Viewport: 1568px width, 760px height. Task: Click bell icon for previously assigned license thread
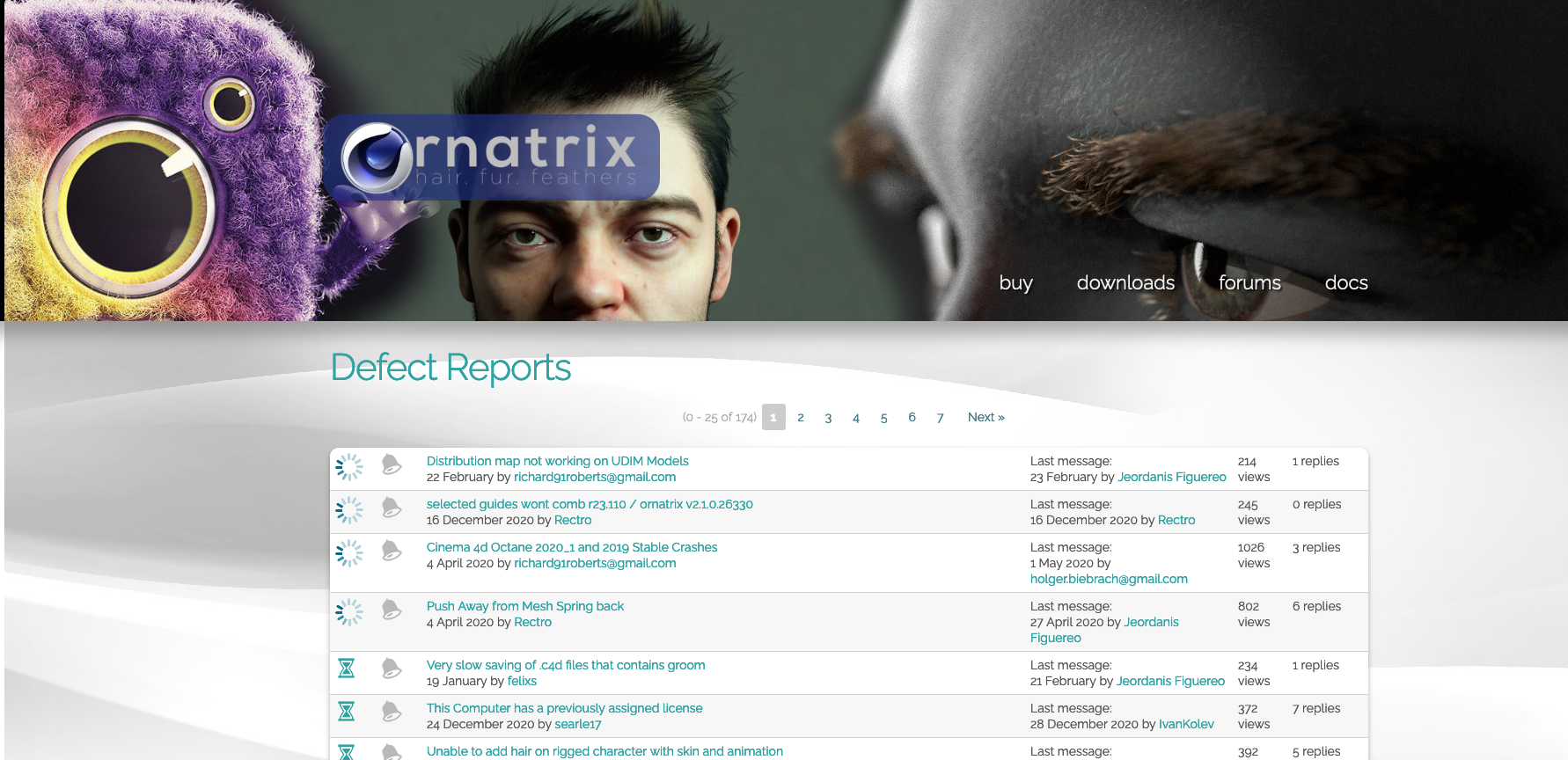(x=392, y=712)
